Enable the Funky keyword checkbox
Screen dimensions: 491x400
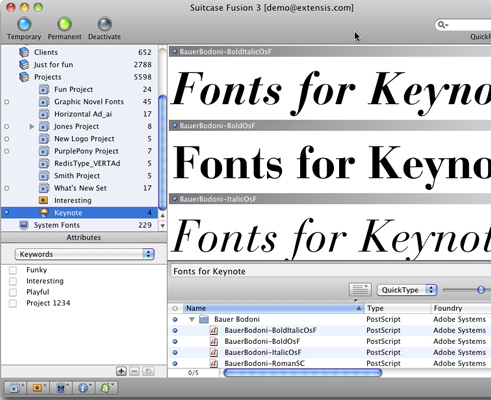(13, 270)
